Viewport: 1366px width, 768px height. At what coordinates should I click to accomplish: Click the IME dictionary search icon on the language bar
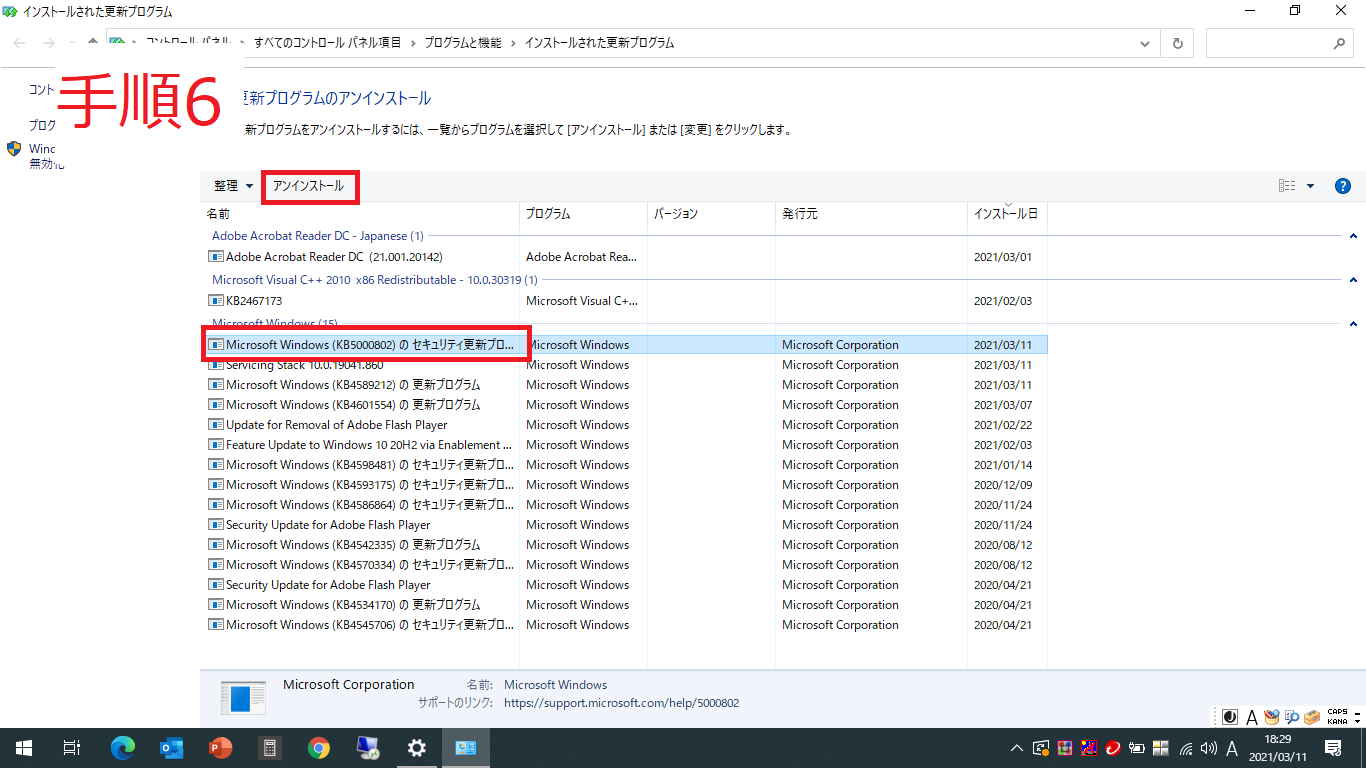tap(1291, 717)
